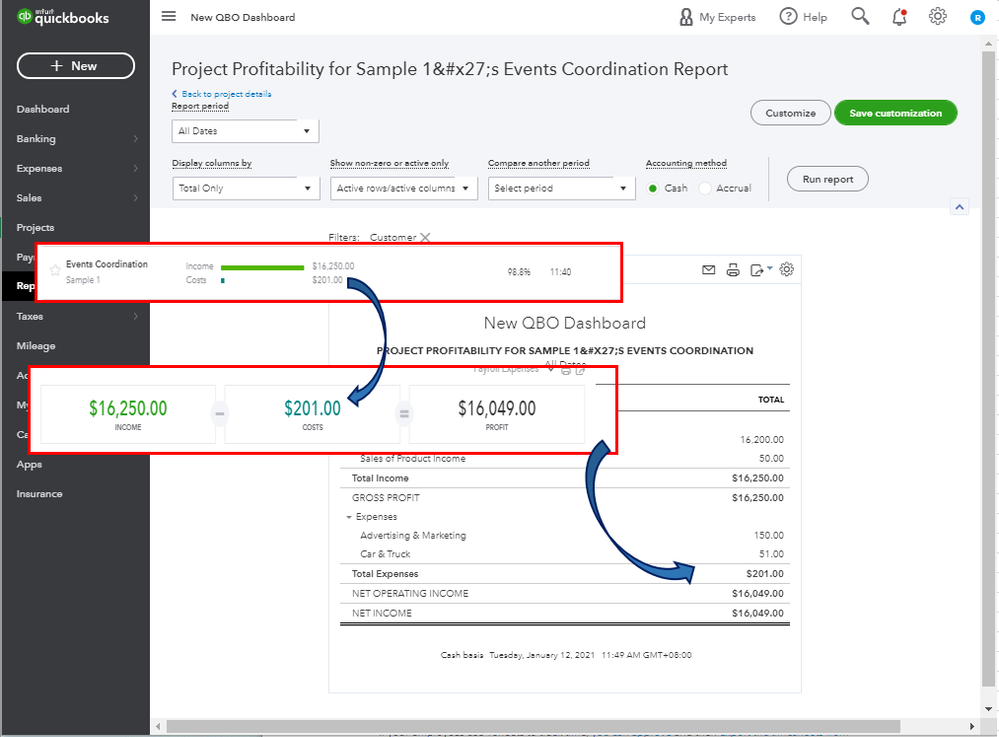The width and height of the screenshot is (999, 737).
Task: Click the New button
Action: pos(76,66)
